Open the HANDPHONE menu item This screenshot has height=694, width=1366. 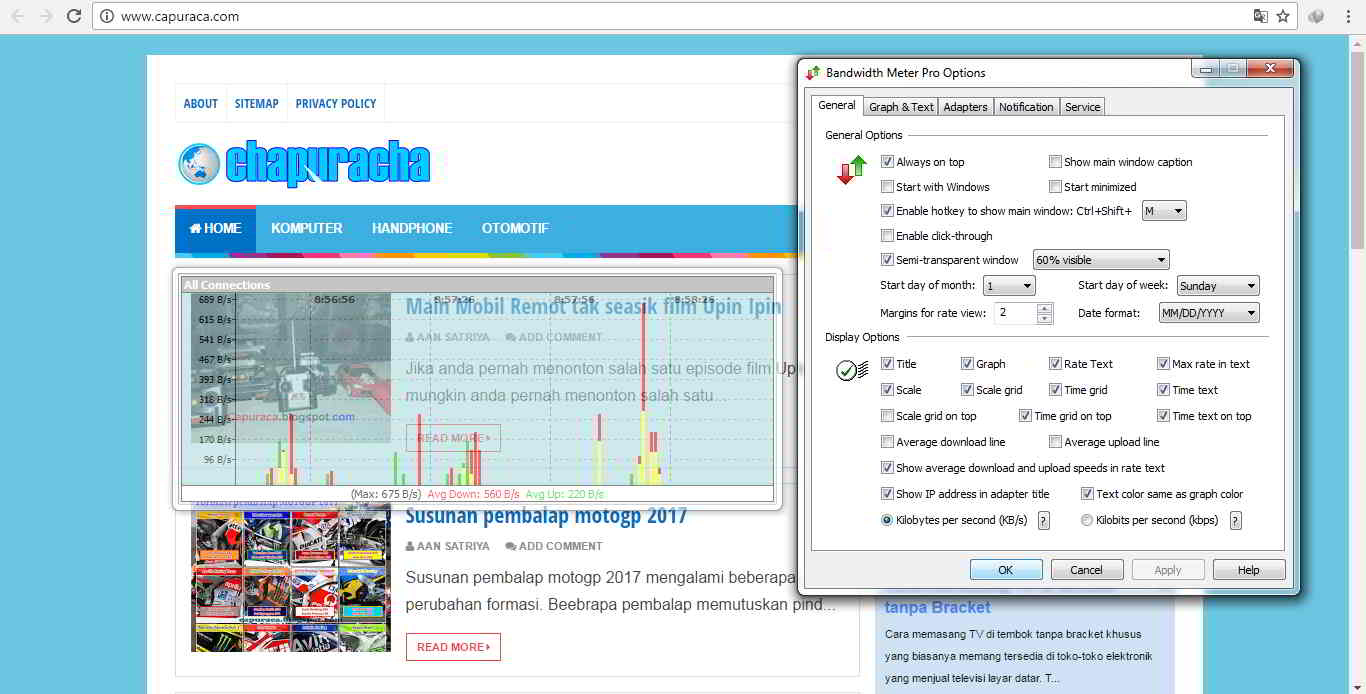(x=412, y=229)
